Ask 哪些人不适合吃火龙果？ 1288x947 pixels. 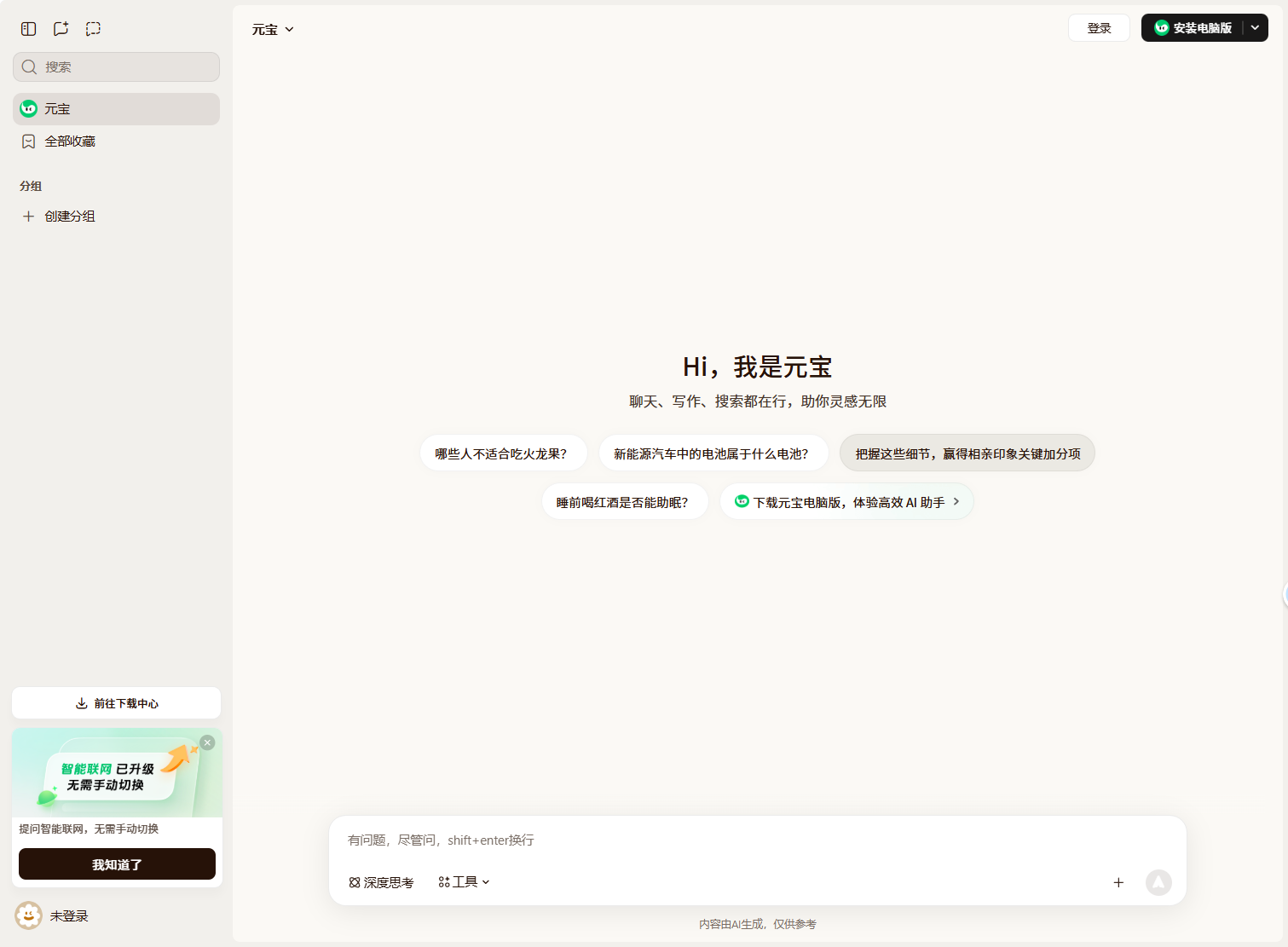tap(504, 453)
